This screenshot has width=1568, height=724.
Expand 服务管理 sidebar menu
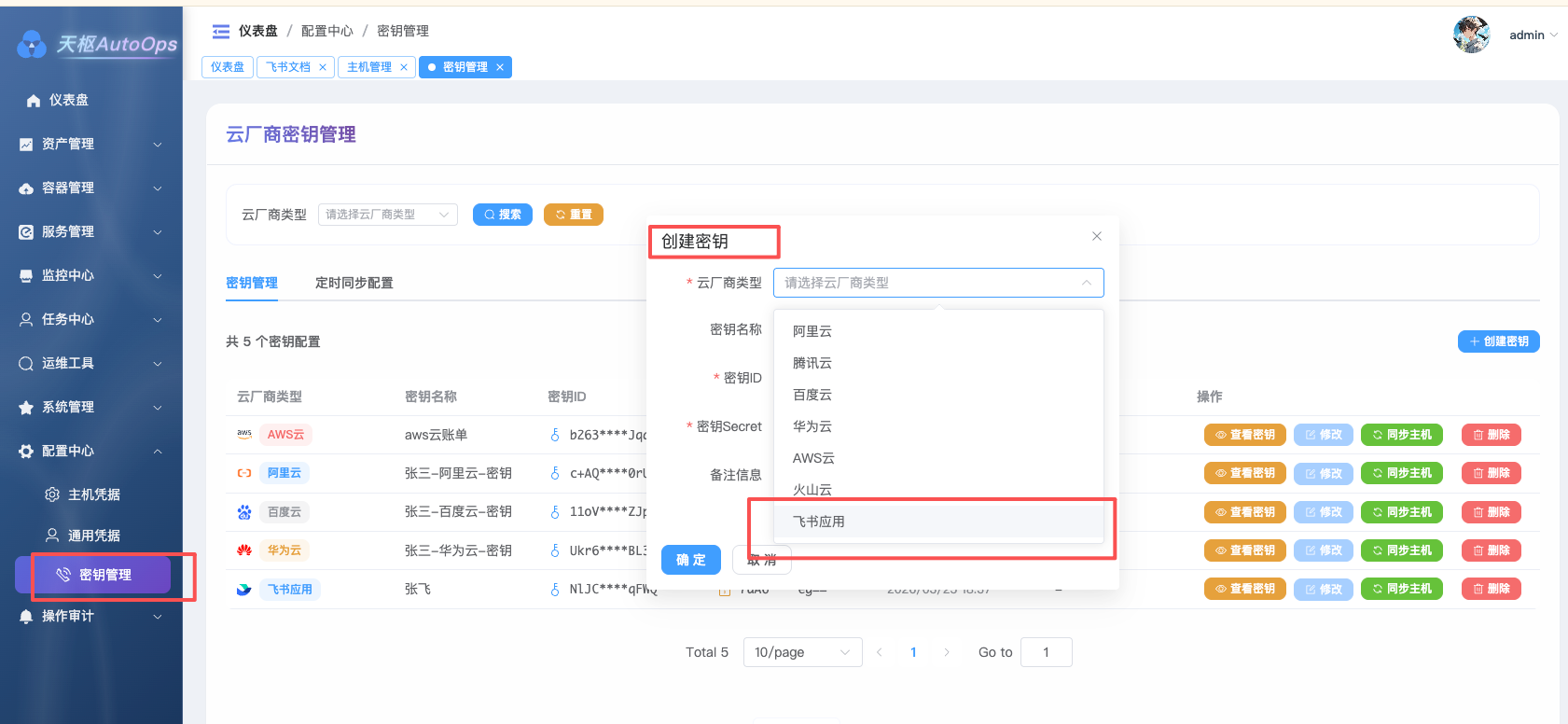click(91, 231)
